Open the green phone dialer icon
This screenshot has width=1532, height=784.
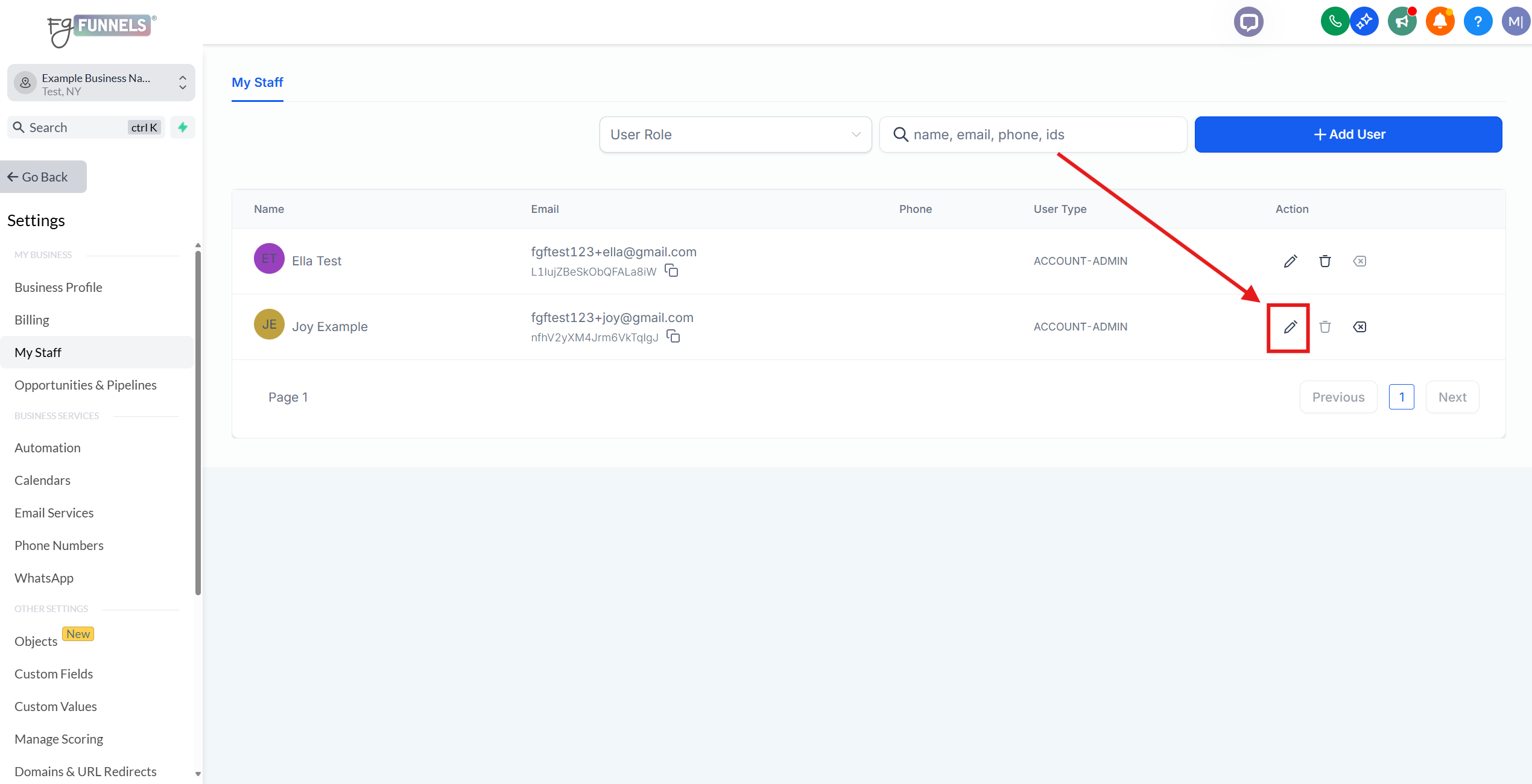1334,22
